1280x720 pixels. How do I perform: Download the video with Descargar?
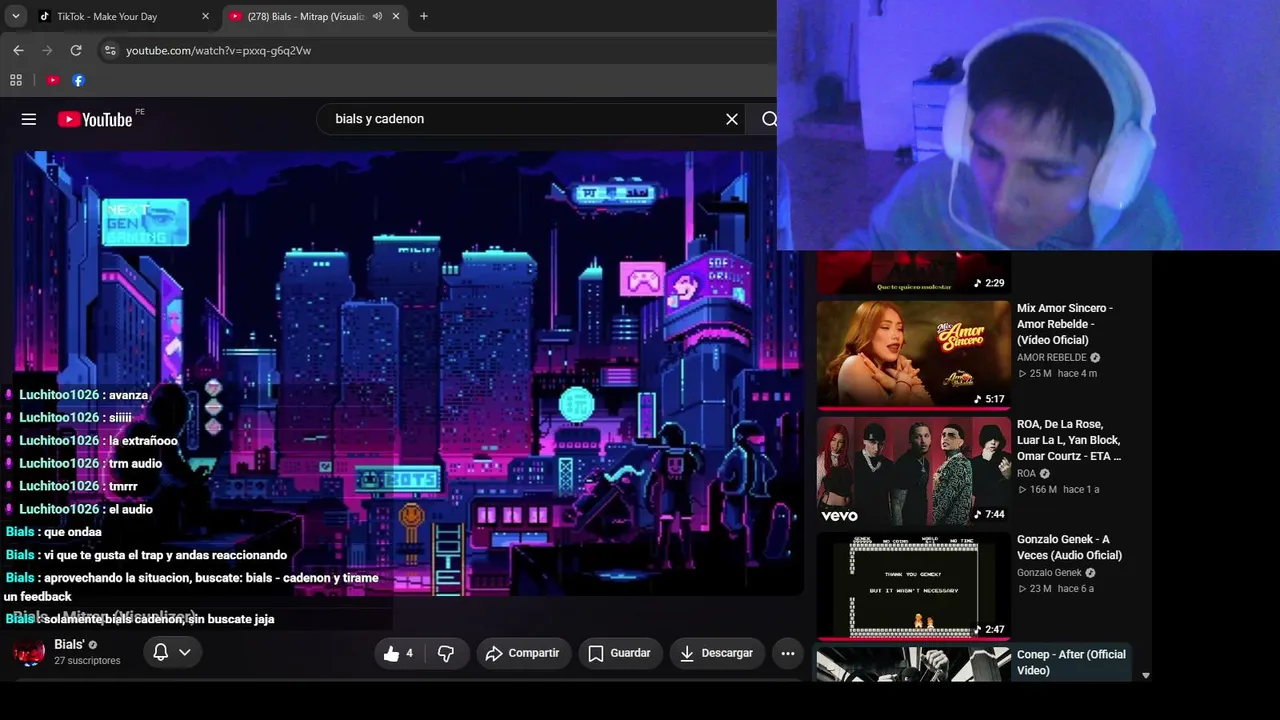click(716, 653)
